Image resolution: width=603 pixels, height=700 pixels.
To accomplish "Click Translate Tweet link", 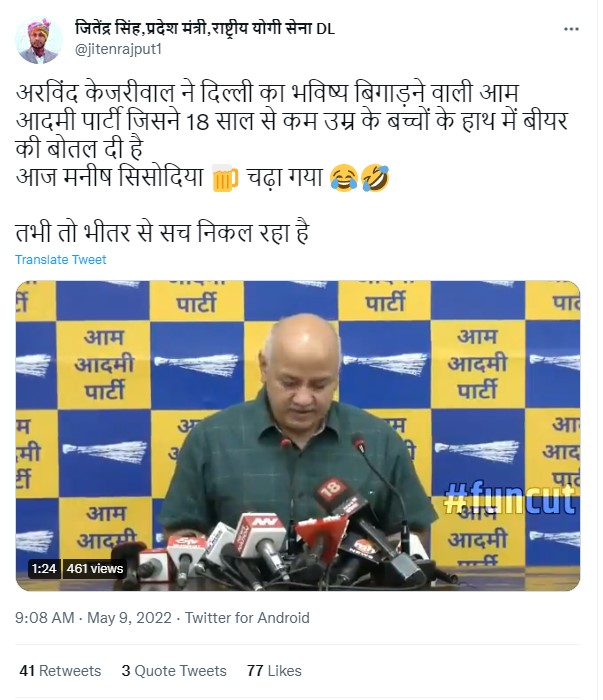I will point(61,259).
